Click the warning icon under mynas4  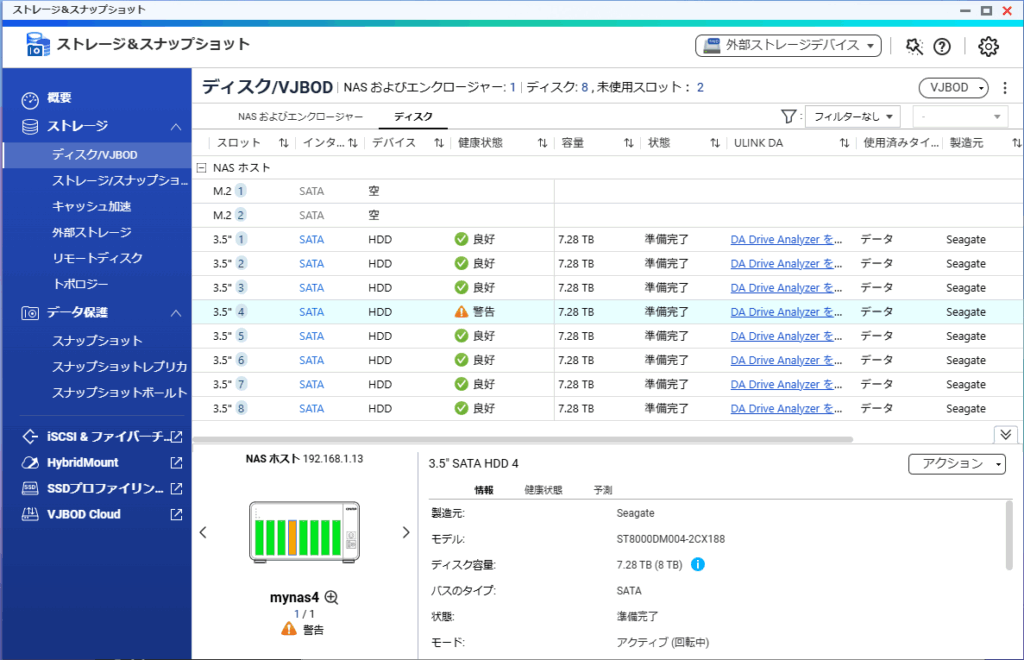(x=289, y=629)
